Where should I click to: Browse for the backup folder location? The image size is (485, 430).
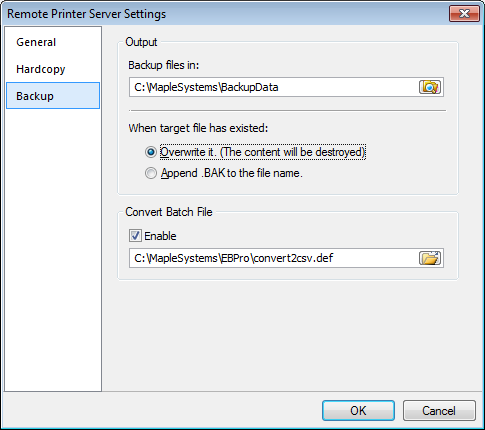[x=430, y=87]
